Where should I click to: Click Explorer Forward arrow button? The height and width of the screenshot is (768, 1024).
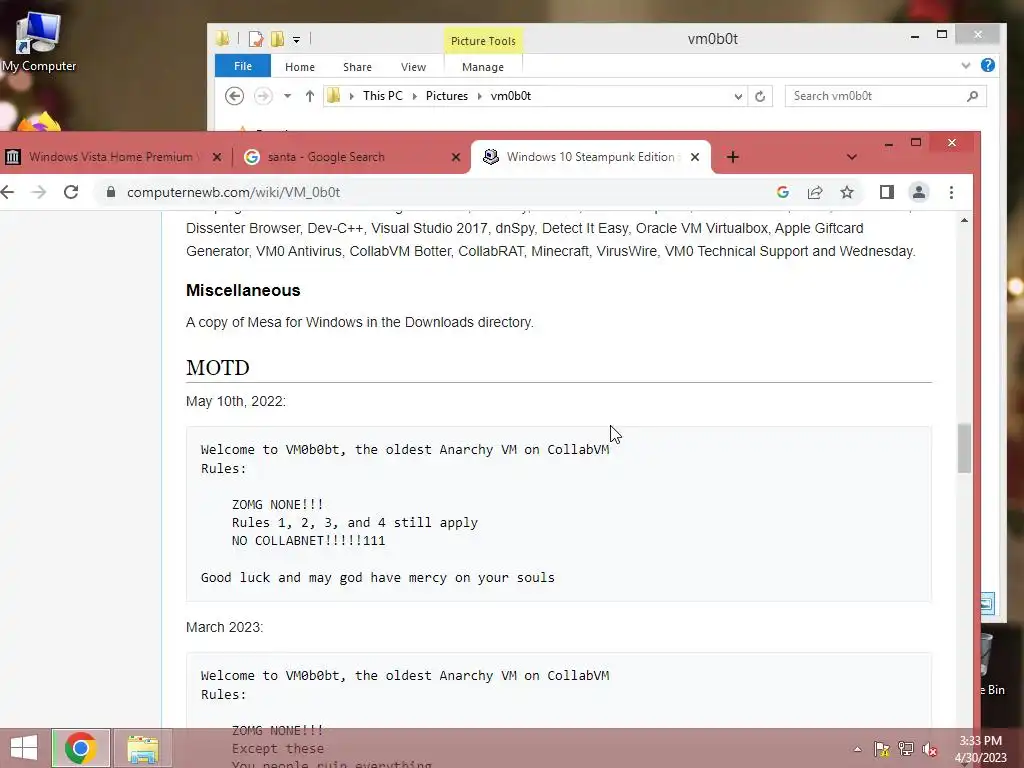coord(263,96)
